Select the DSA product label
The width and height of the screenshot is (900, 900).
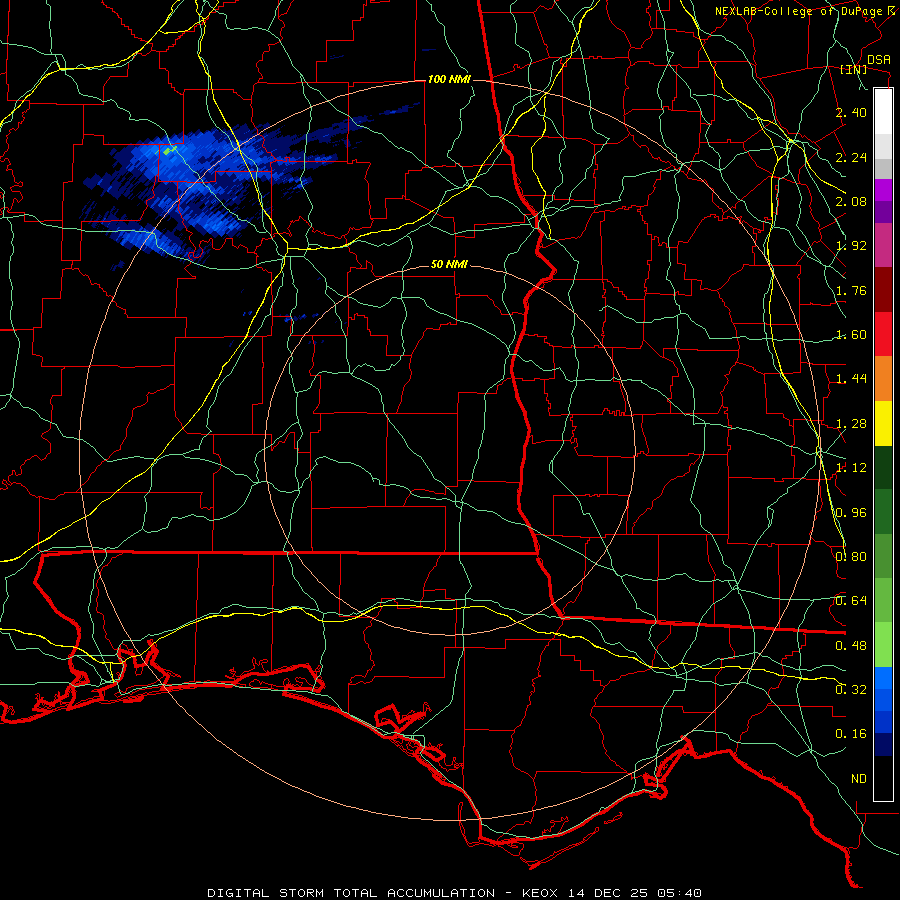click(878, 60)
